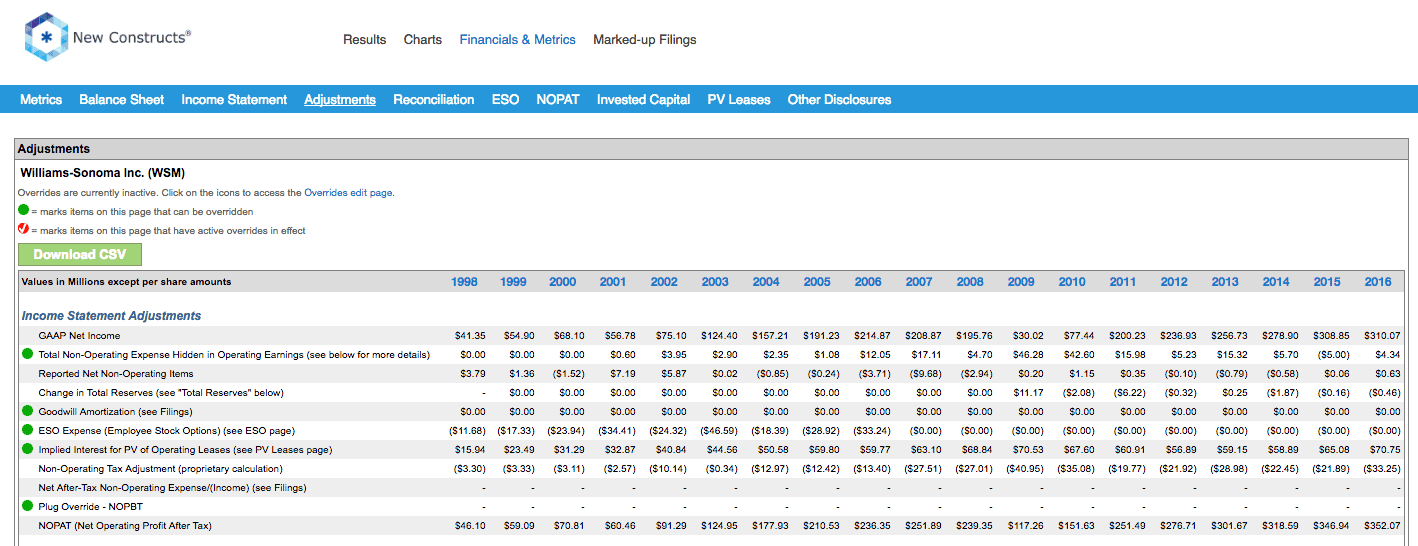The image size is (1418, 546).
Task: Click the 2003 year column header
Action: point(715,282)
